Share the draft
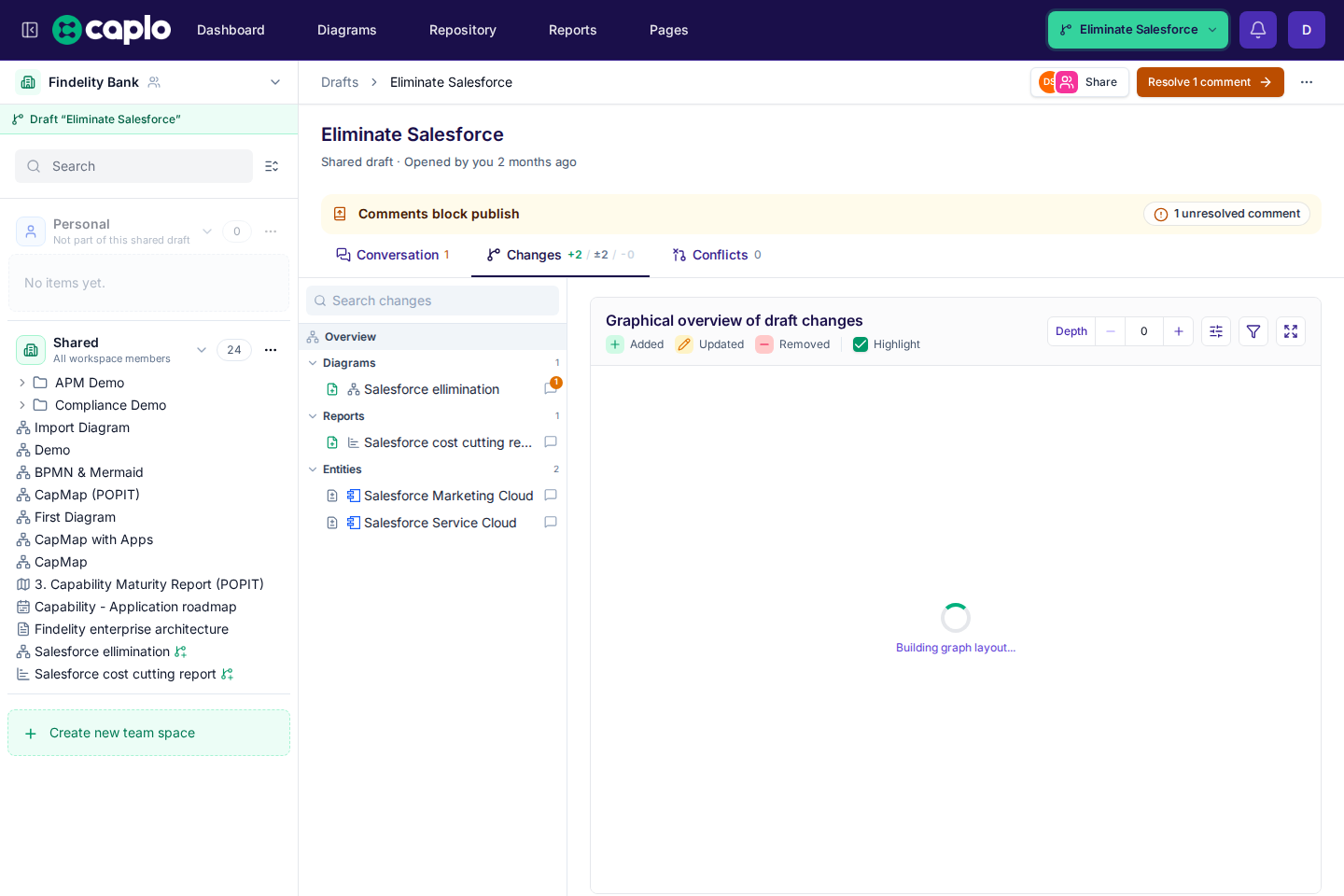 [x=1080, y=82]
